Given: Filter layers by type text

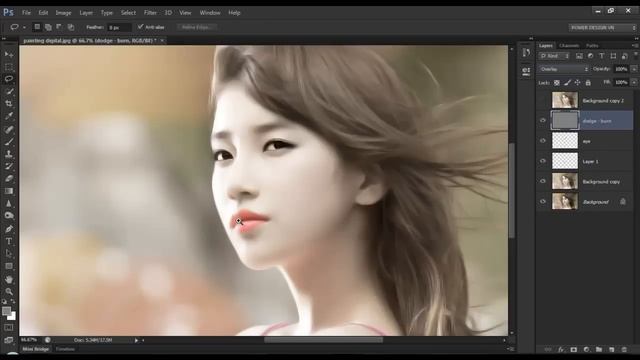Looking at the screenshot, I should click(602, 56).
